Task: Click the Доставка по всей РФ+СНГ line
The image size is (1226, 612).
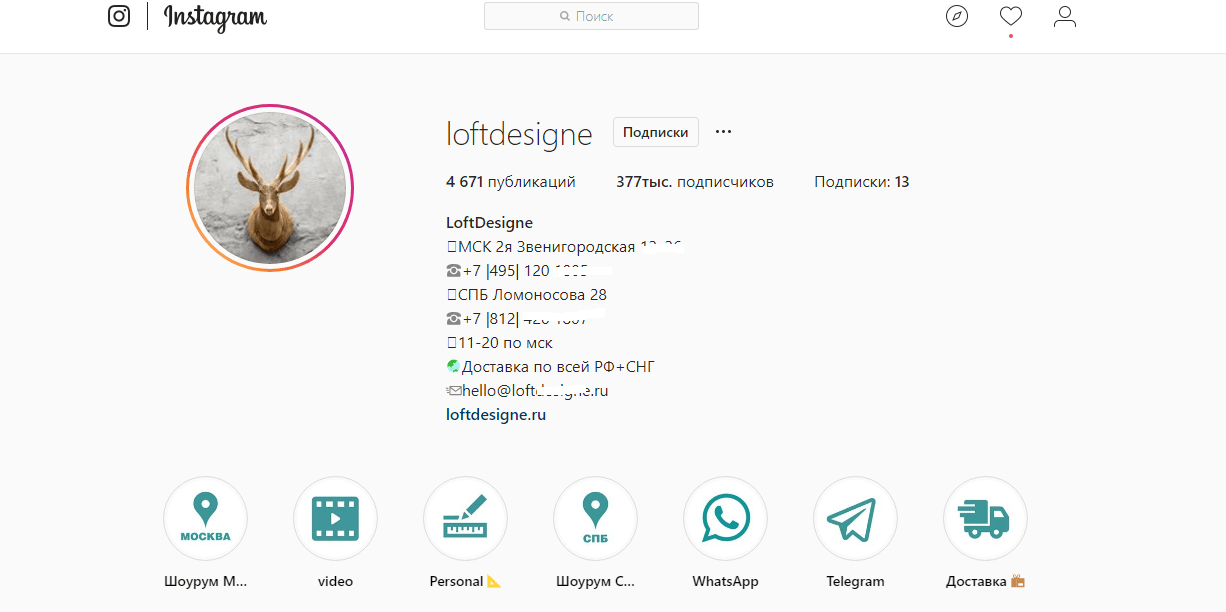Action: (551, 367)
